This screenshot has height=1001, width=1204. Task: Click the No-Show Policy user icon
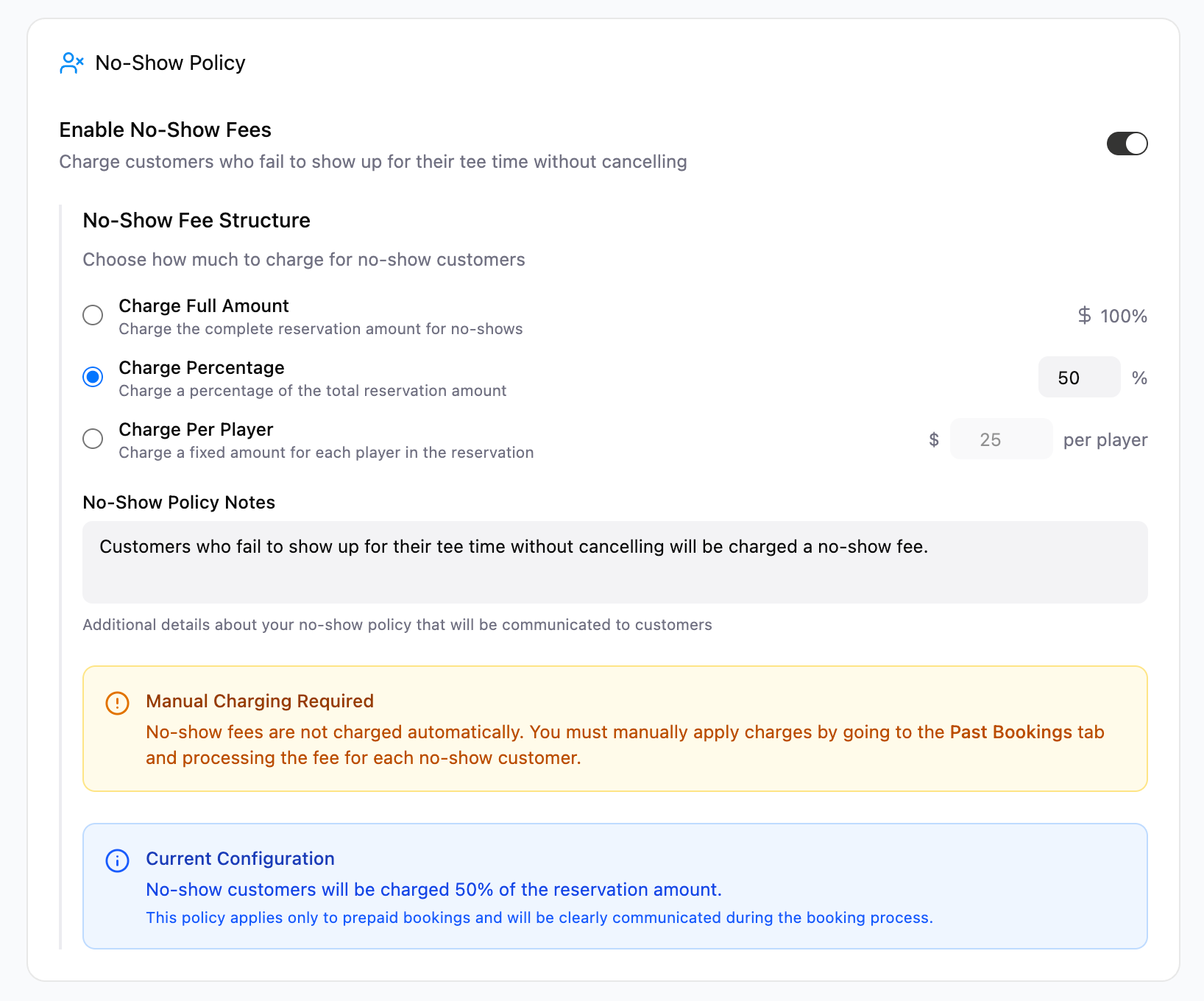pyautogui.click(x=71, y=63)
